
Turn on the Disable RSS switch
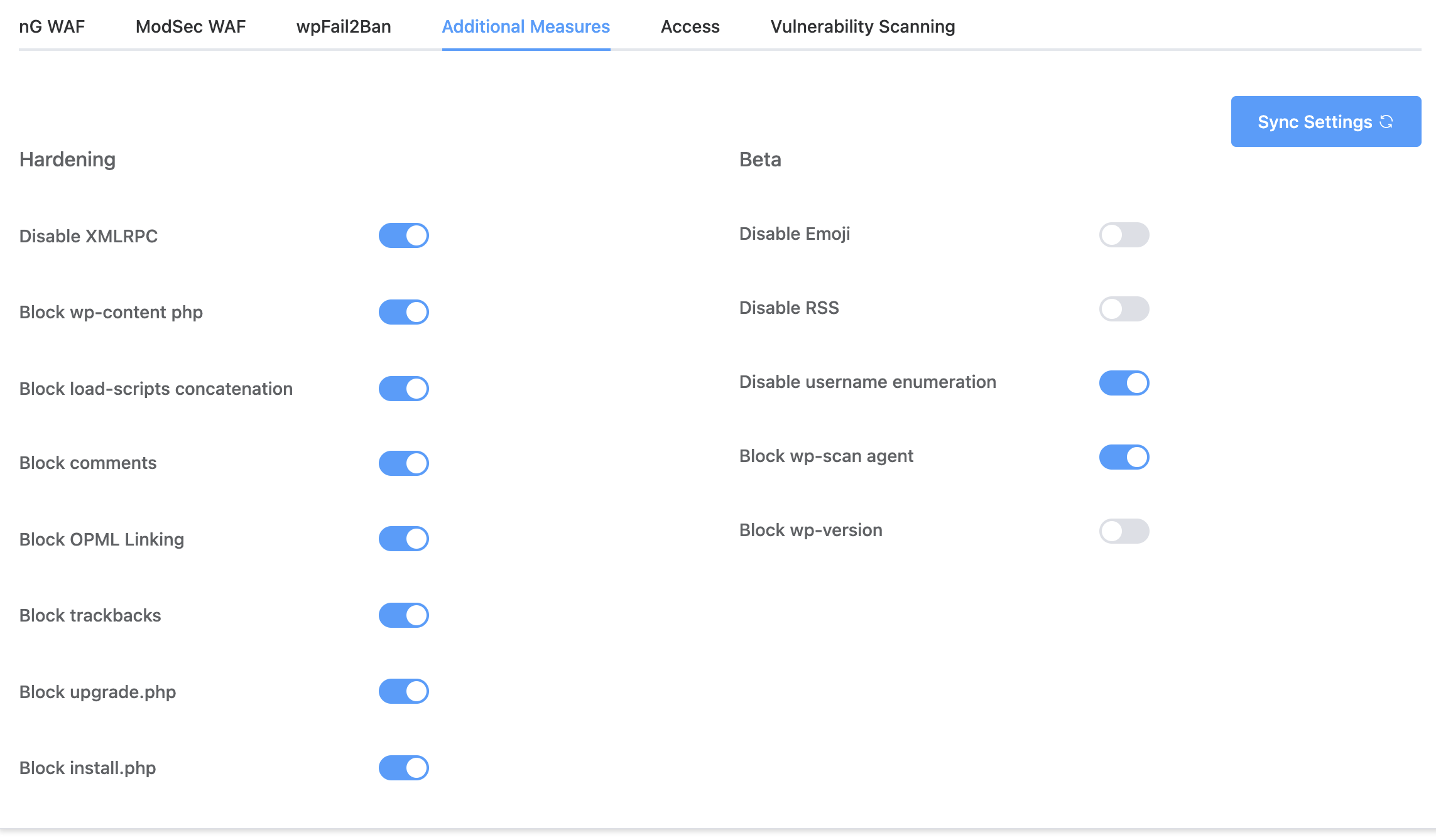click(1124, 309)
